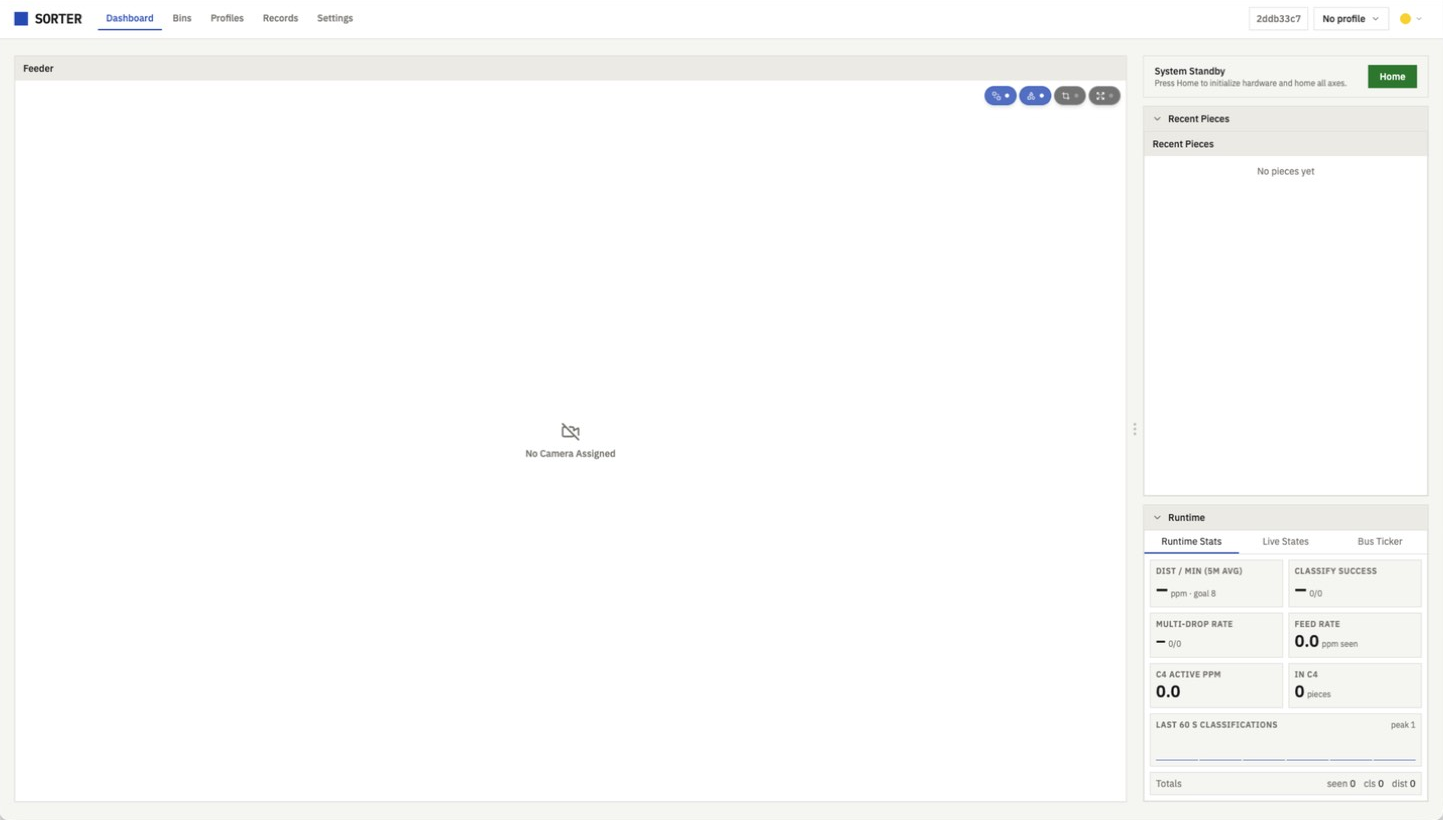
Task: Open the No profile dropdown
Action: point(1350,19)
